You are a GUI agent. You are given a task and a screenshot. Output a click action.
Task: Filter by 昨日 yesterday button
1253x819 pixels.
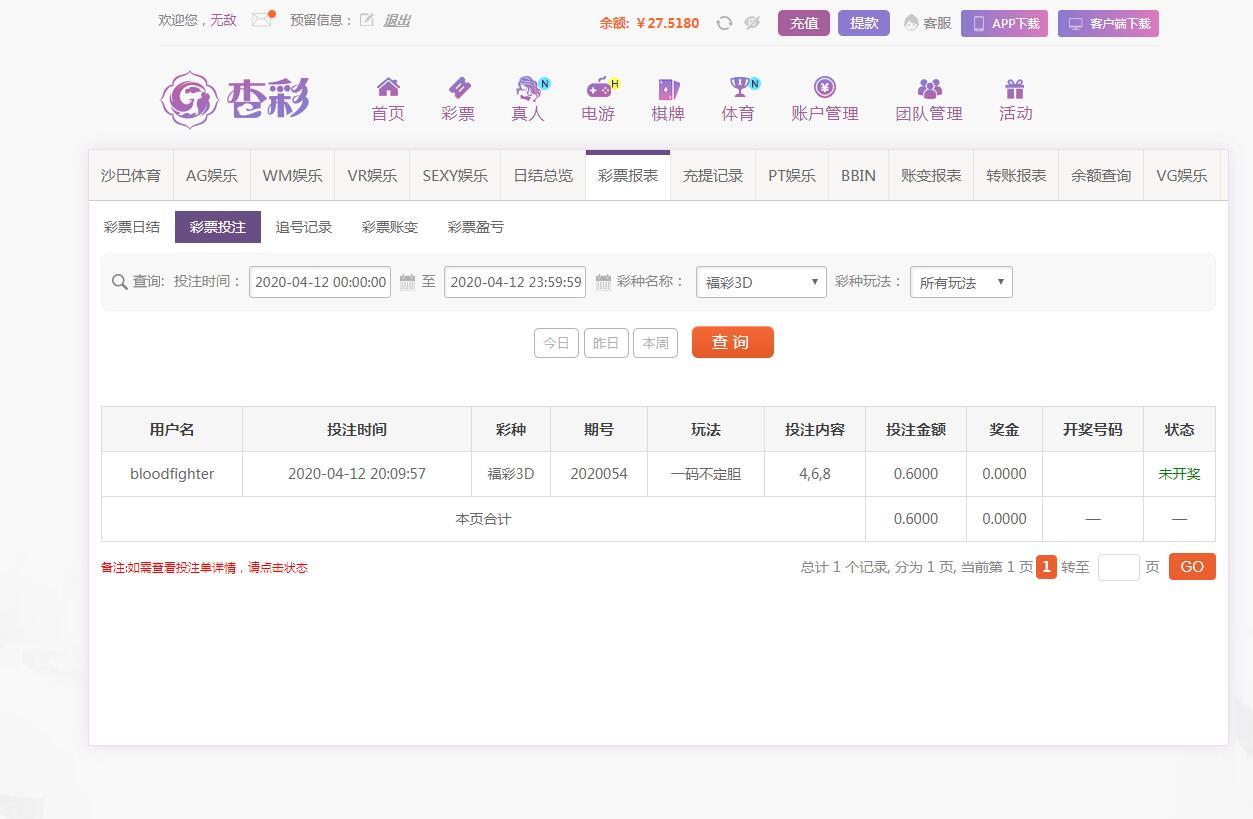click(606, 343)
